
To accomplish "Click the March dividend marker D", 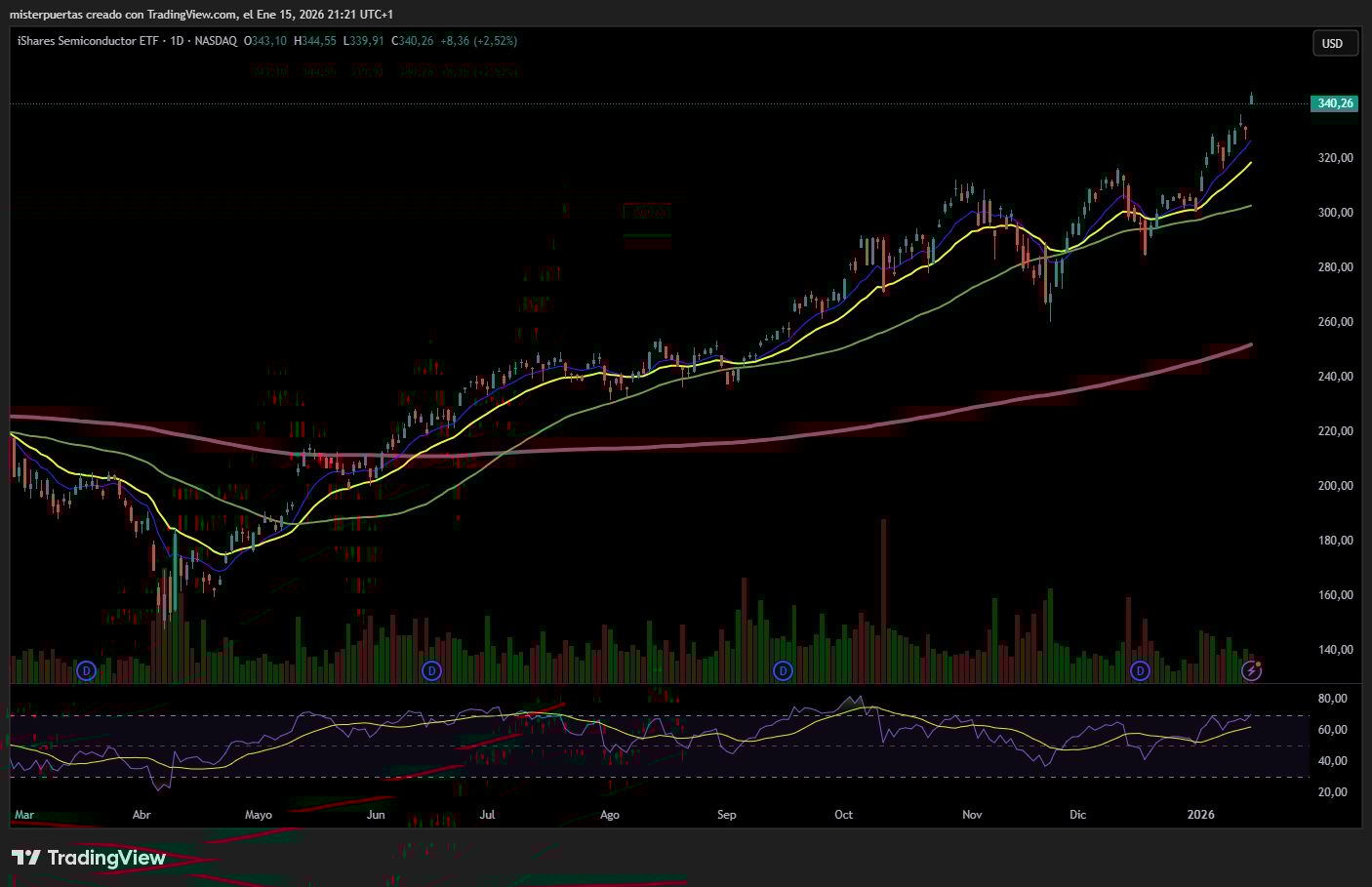I will click(87, 670).
